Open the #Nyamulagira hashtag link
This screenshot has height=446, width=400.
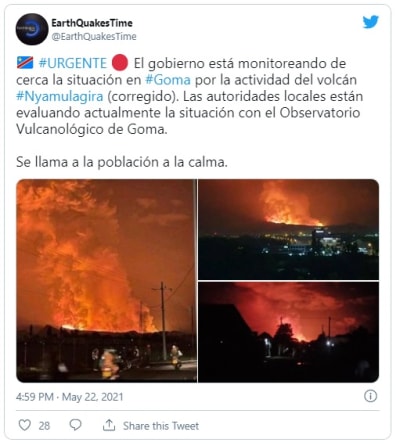pos(60,96)
